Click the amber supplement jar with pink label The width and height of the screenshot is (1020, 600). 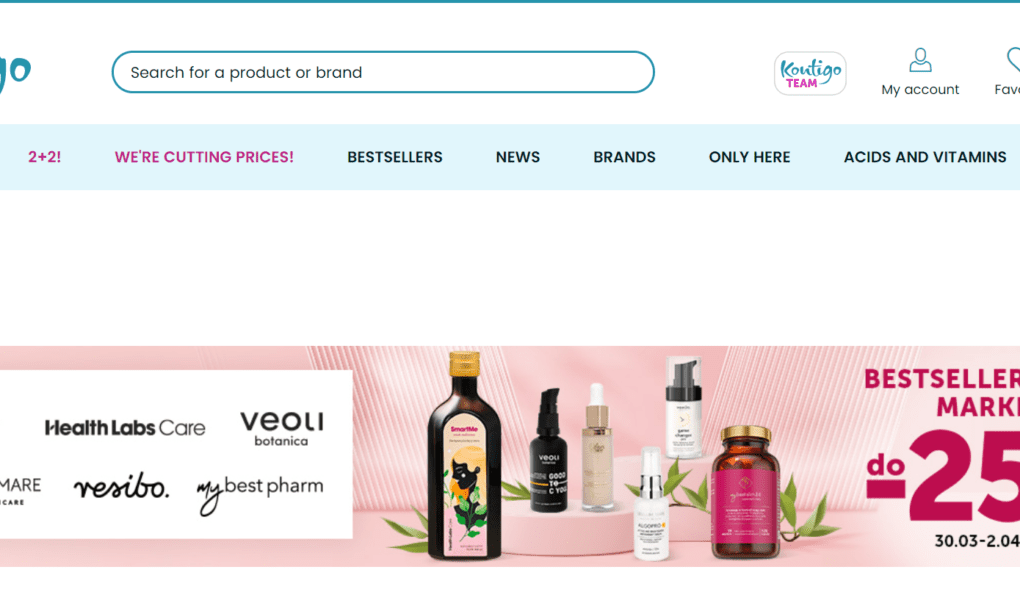[x=745, y=492]
